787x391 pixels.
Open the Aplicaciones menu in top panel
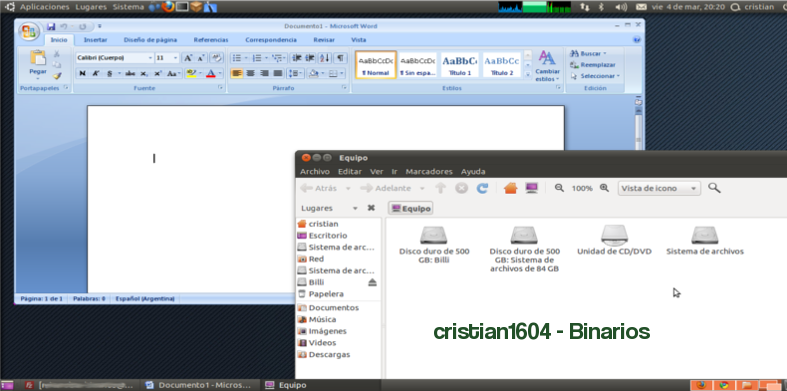[45, 7]
